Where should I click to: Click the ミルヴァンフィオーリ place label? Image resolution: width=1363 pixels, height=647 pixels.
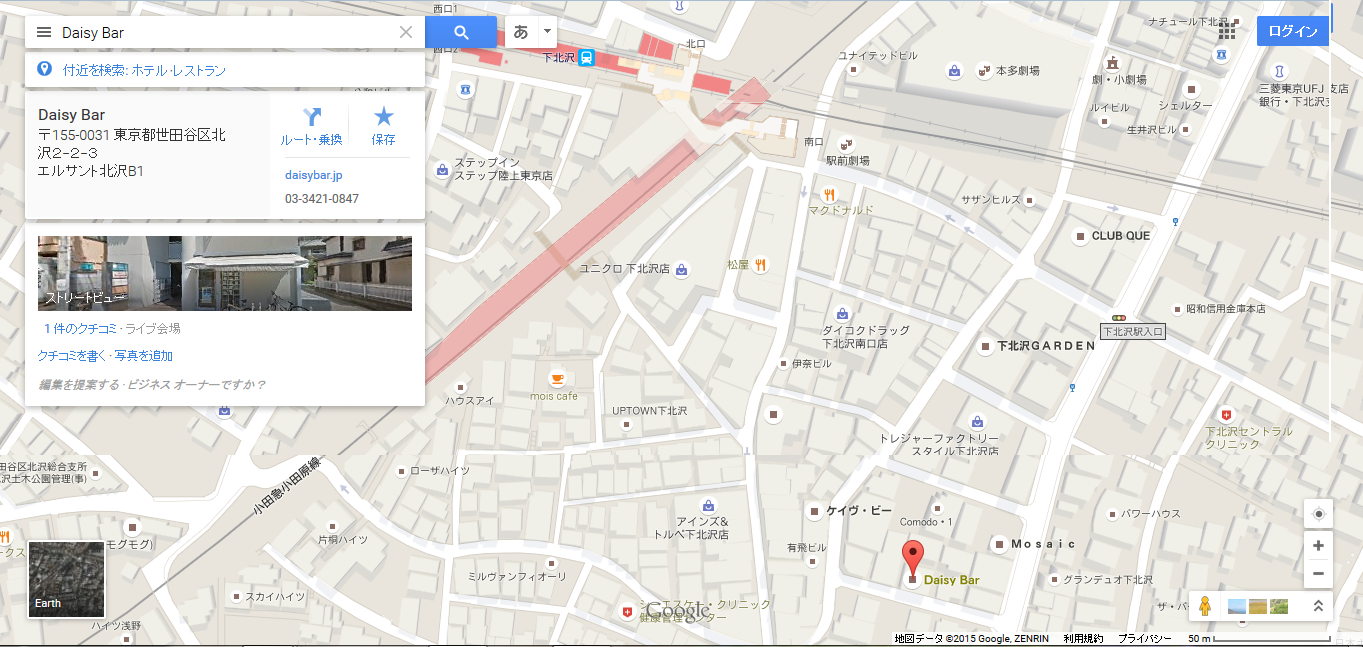click(517, 576)
